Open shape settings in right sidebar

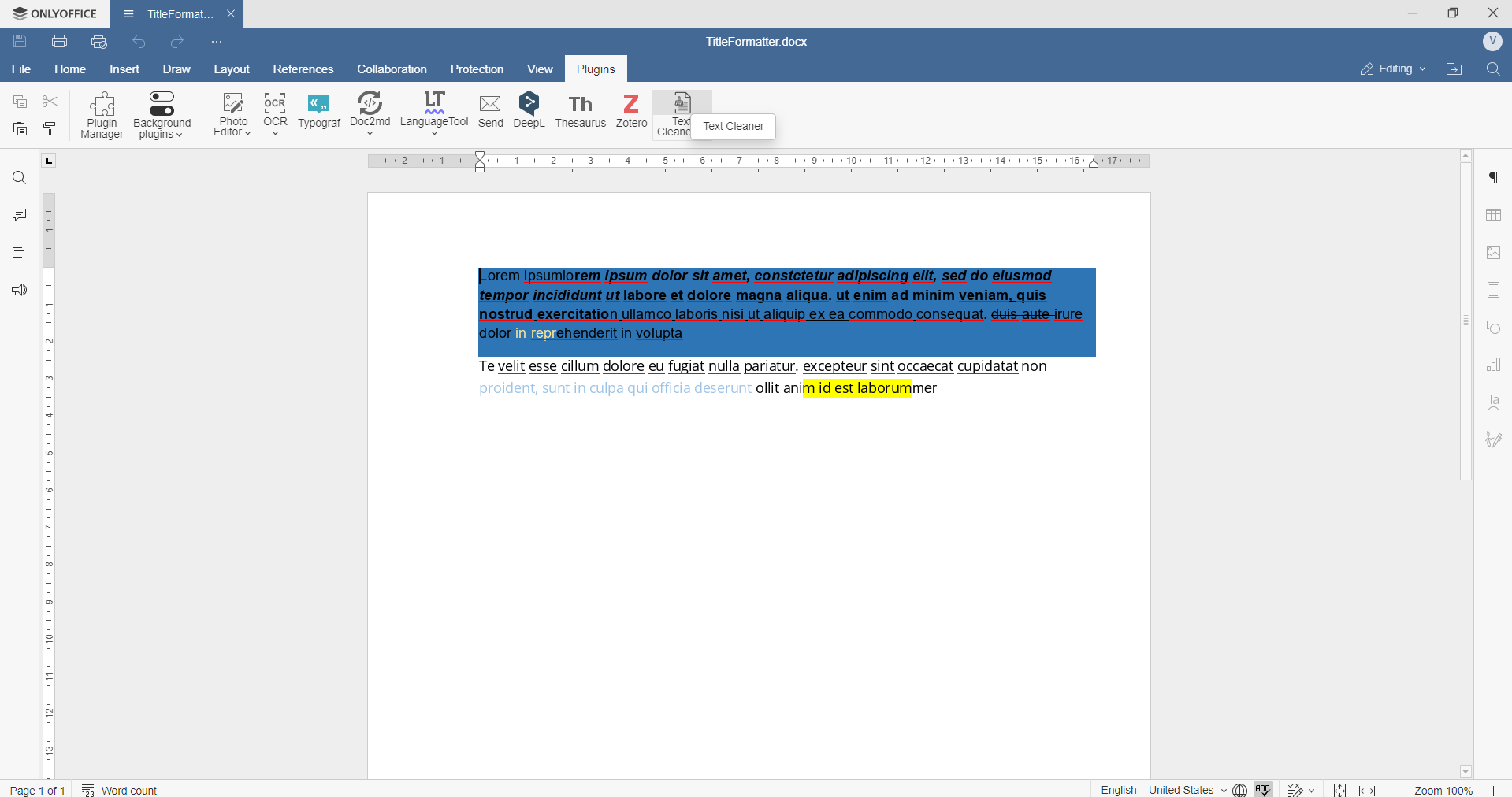click(1494, 328)
